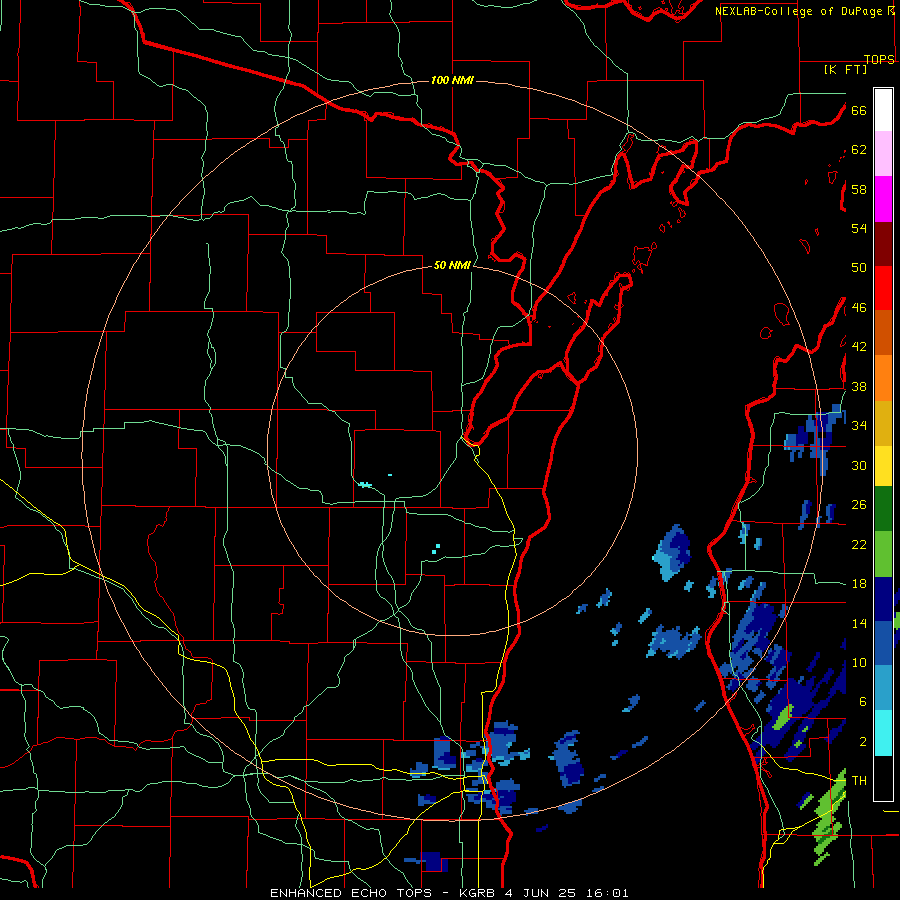Select the dark orange swatch in the legend
This screenshot has width=900, height=900.
coord(883,332)
